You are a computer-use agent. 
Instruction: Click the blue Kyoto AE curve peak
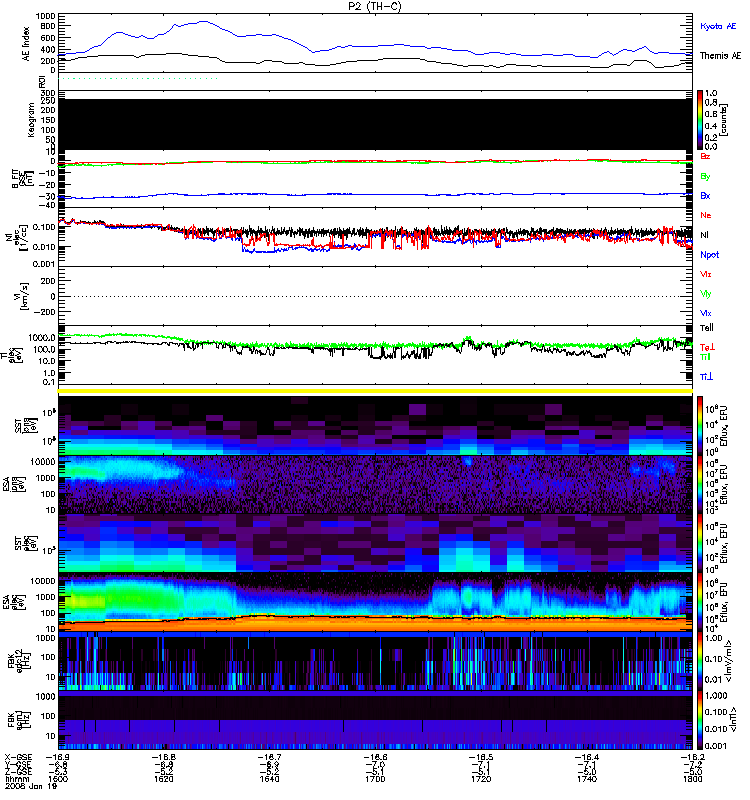coord(204,21)
